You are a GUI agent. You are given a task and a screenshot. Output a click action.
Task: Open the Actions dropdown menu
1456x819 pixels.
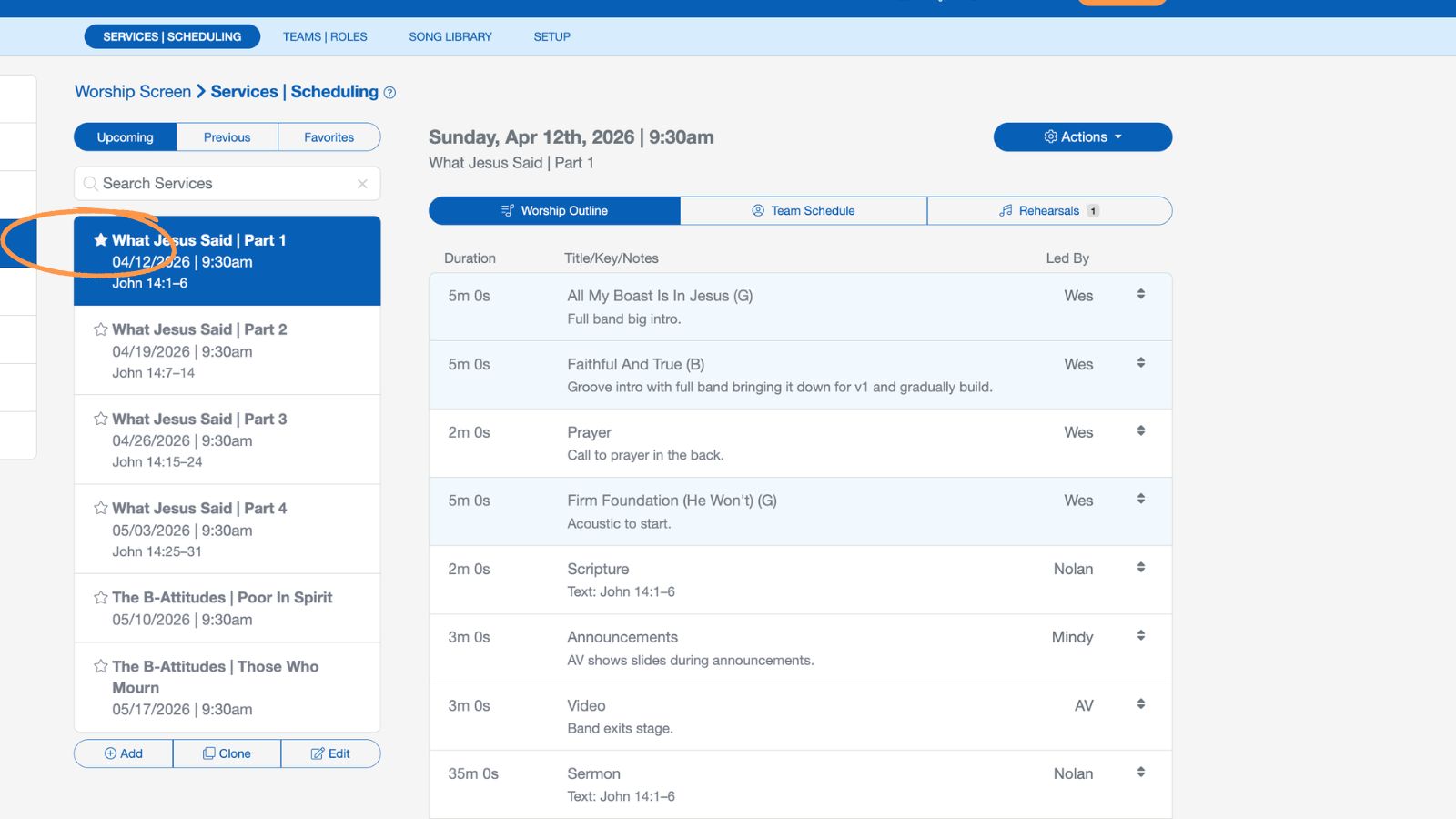pos(1082,137)
